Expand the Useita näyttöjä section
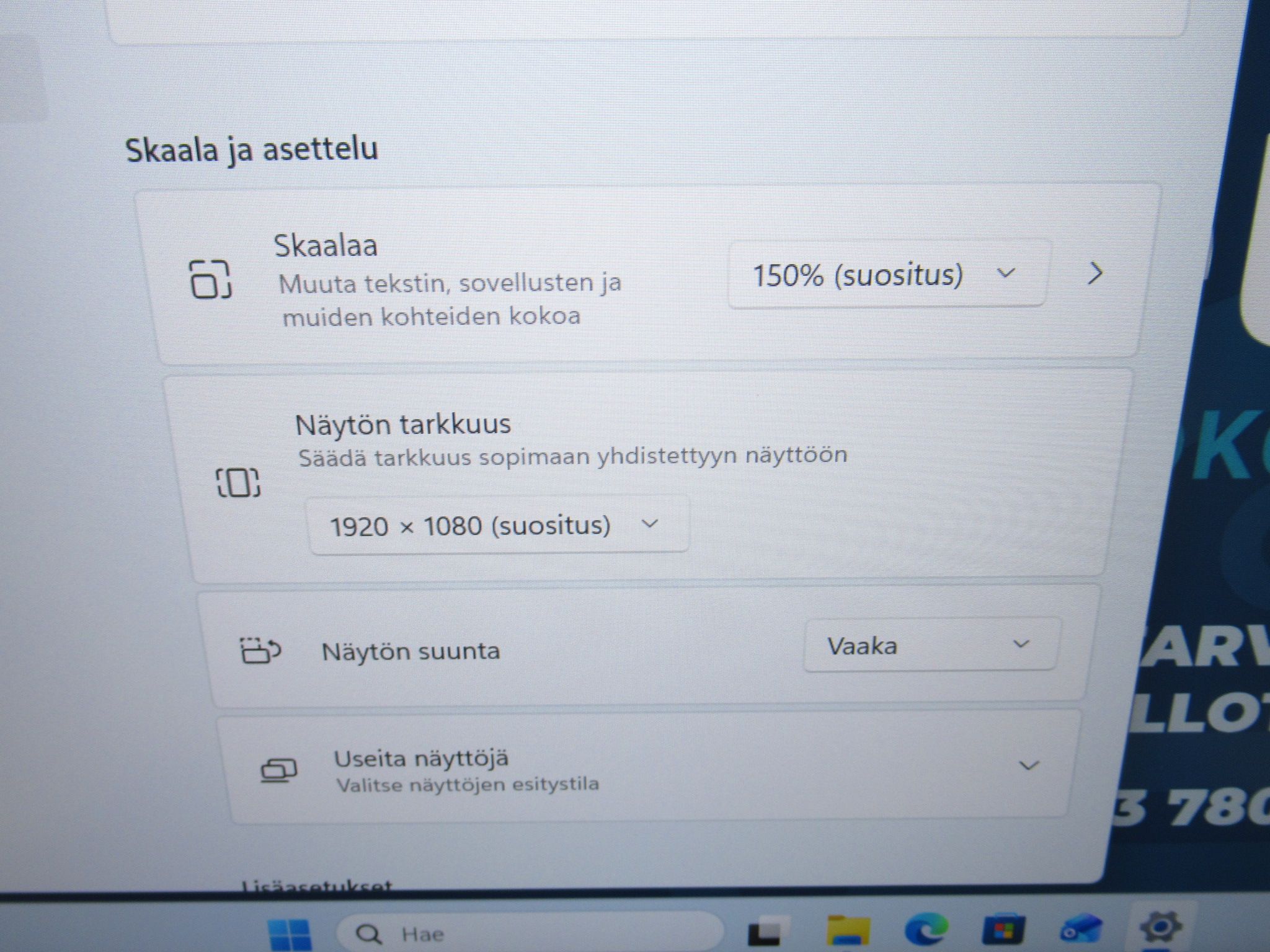1270x952 pixels. (1029, 766)
